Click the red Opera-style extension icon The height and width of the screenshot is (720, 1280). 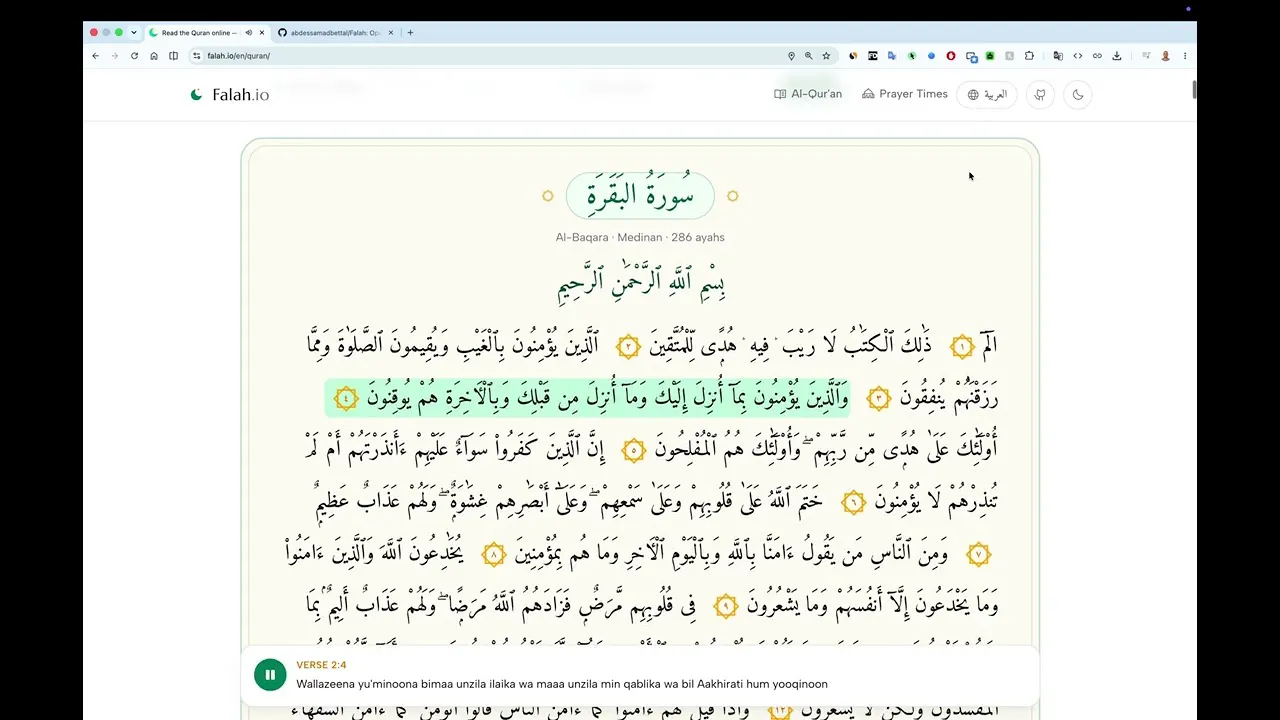click(951, 56)
